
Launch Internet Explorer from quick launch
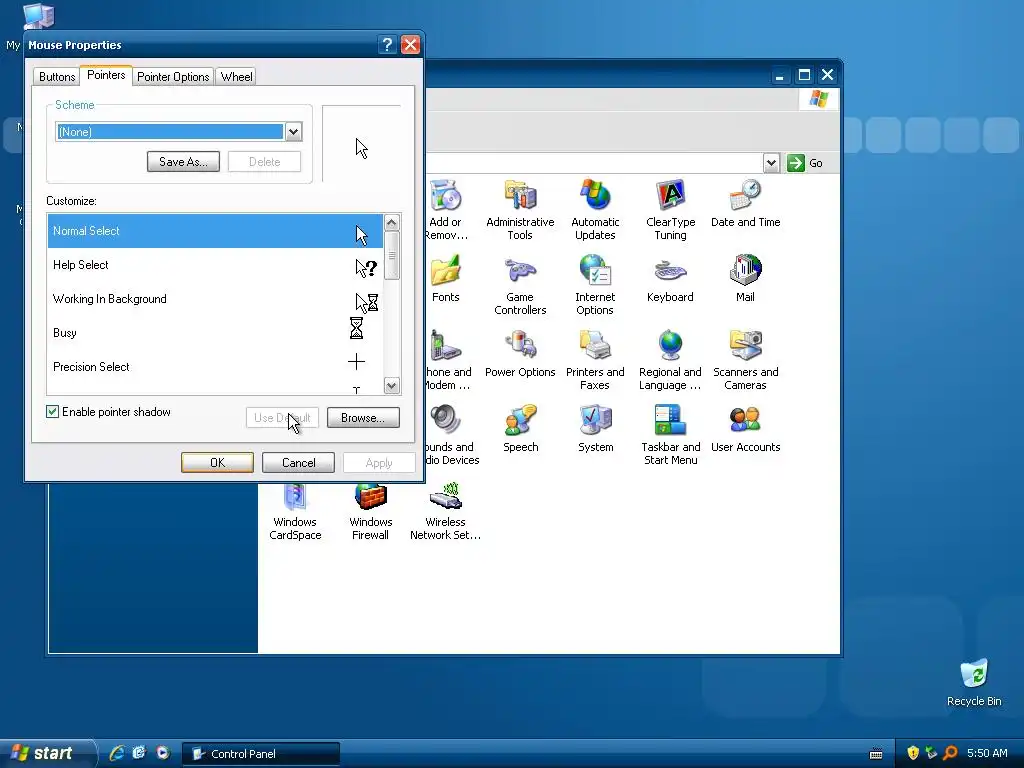(117, 753)
